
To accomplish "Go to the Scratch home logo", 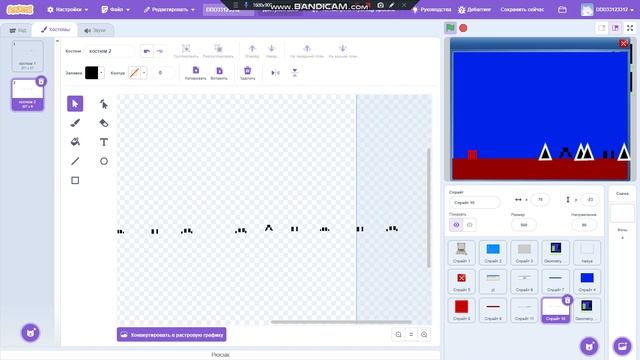I will click(x=20, y=9).
